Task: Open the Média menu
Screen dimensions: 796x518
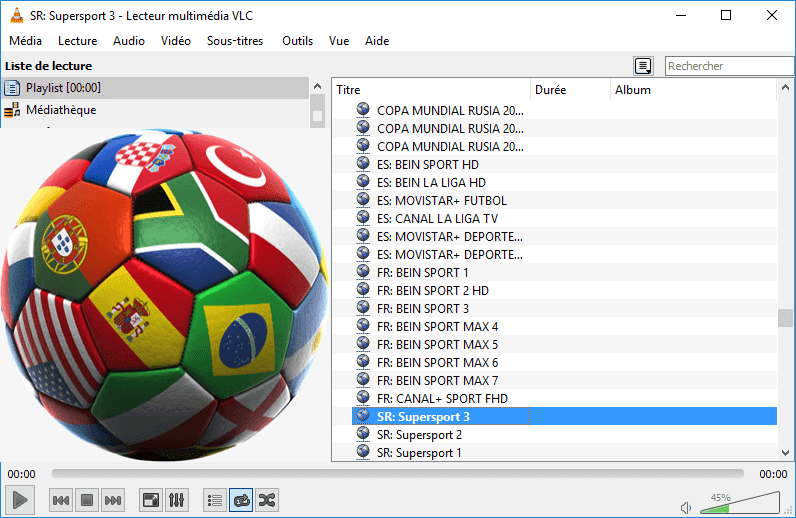Action: click(25, 41)
